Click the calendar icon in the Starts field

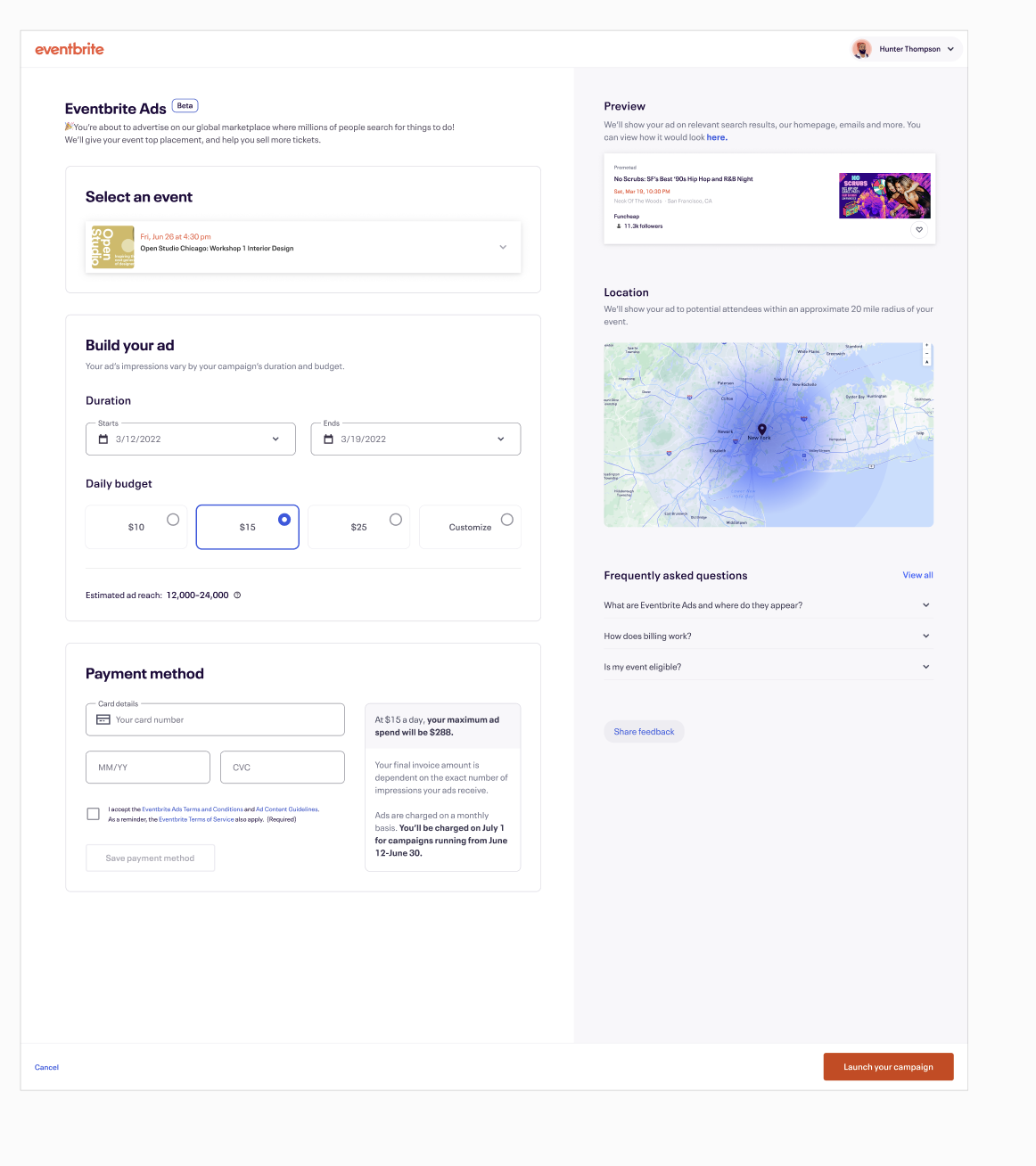tap(103, 439)
